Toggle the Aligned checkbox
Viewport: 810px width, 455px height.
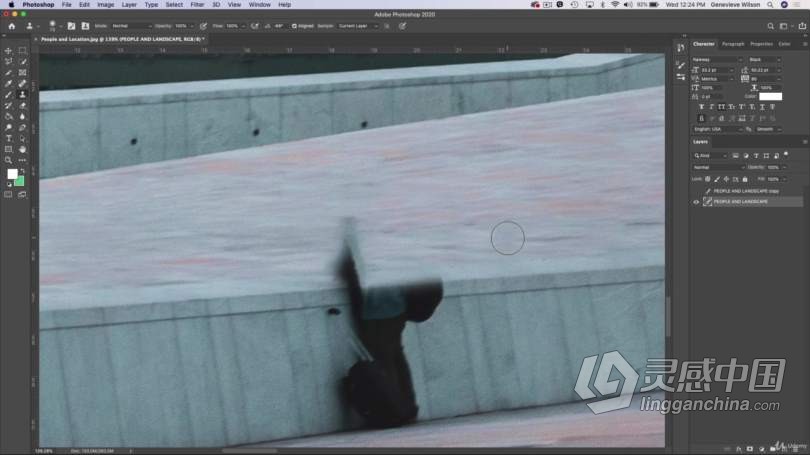point(294,26)
